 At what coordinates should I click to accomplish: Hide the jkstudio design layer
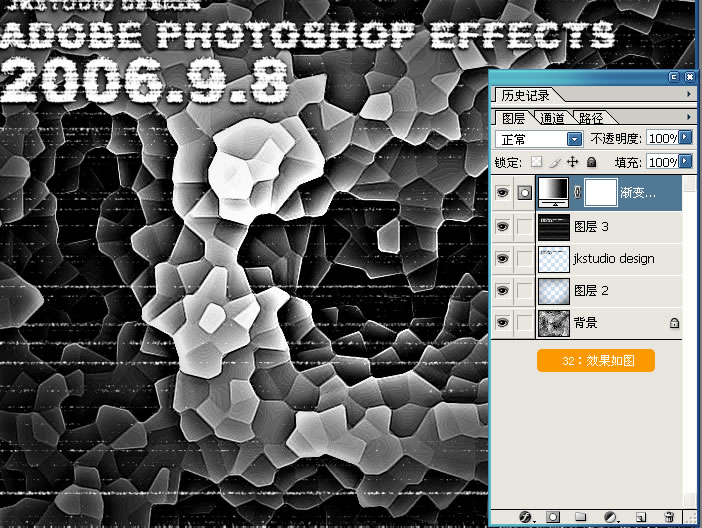(502, 259)
